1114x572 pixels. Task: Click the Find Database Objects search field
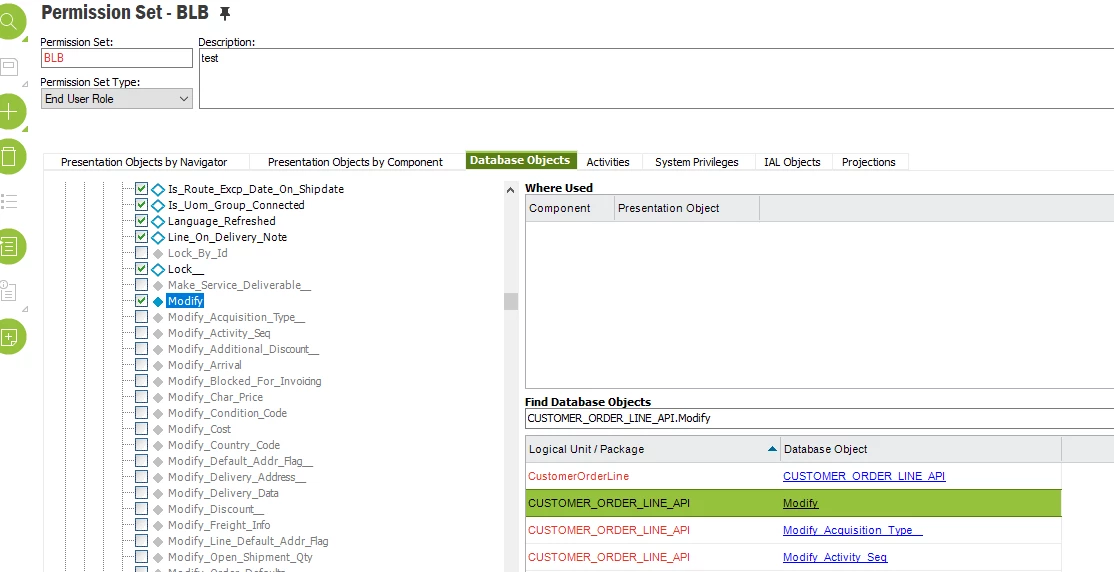point(818,418)
